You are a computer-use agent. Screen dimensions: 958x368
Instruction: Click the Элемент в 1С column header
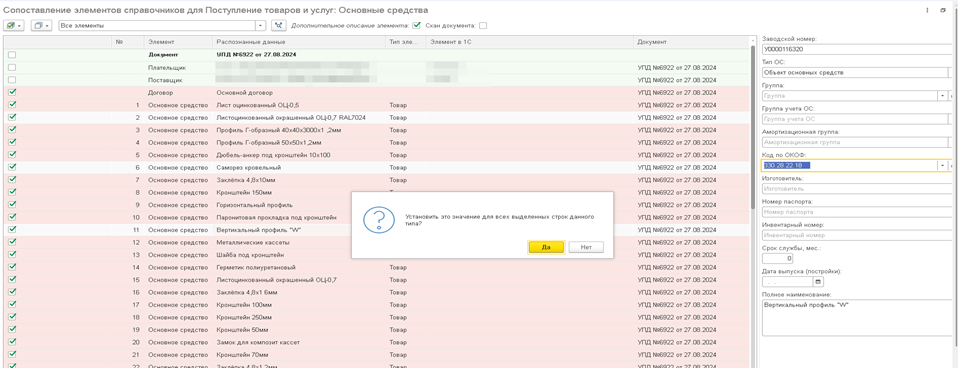point(529,42)
